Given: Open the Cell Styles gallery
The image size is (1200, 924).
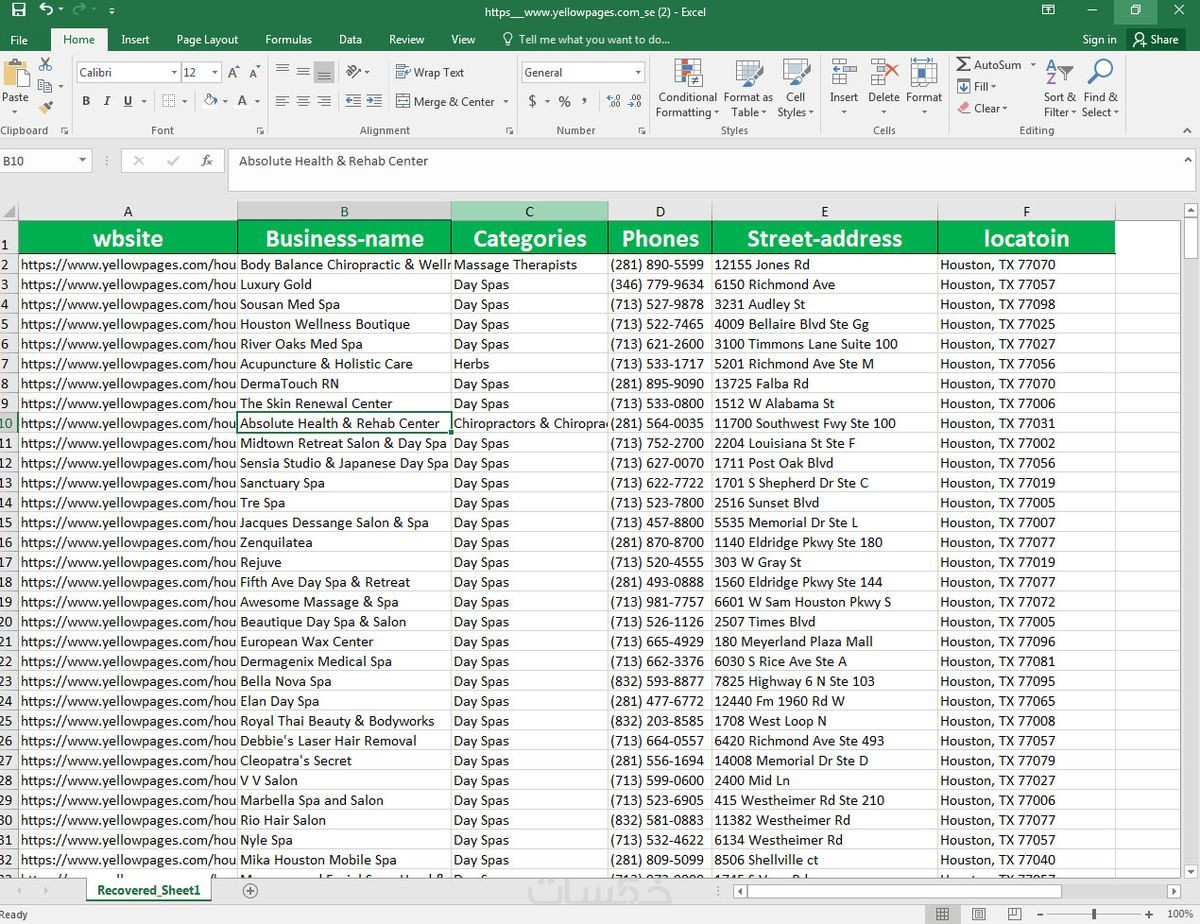Looking at the screenshot, I should pos(795,89).
